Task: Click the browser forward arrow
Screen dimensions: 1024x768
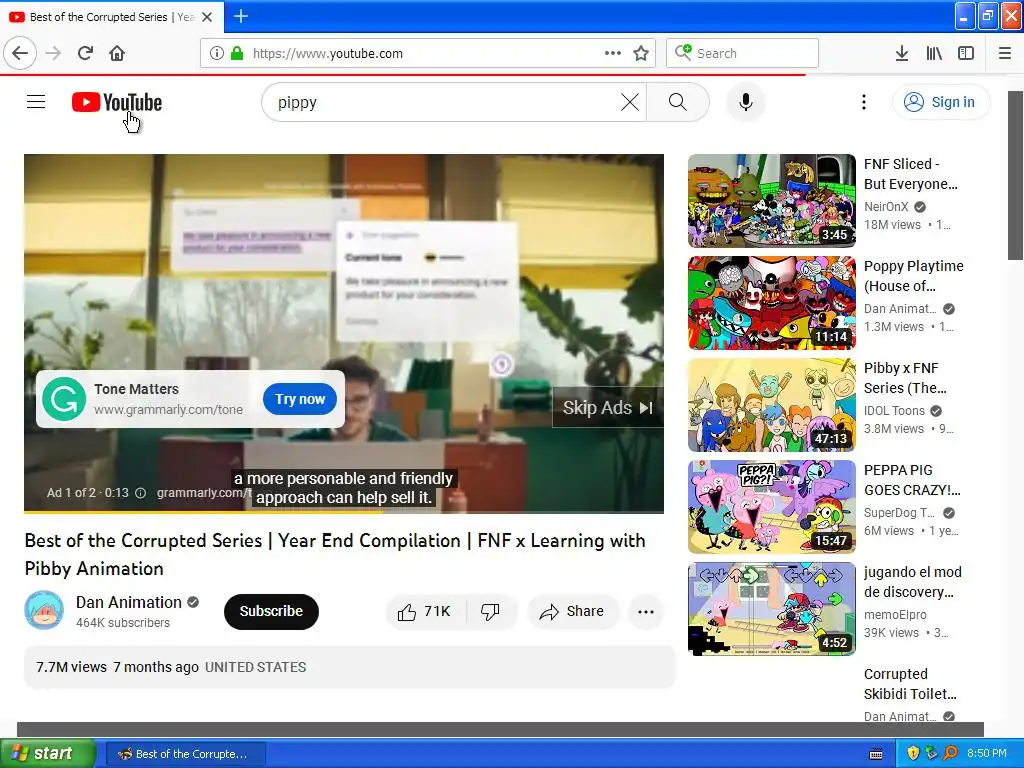Action: (54, 53)
